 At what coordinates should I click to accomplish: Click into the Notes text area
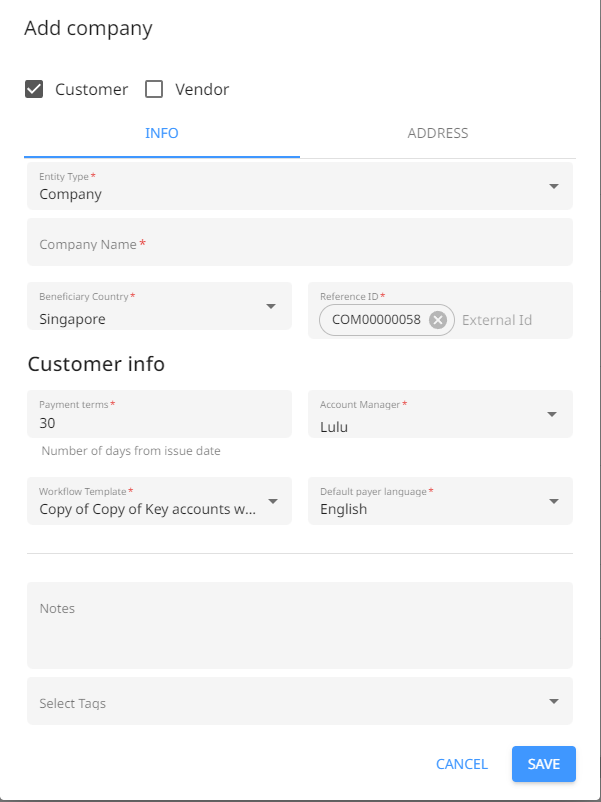click(300, 626)
